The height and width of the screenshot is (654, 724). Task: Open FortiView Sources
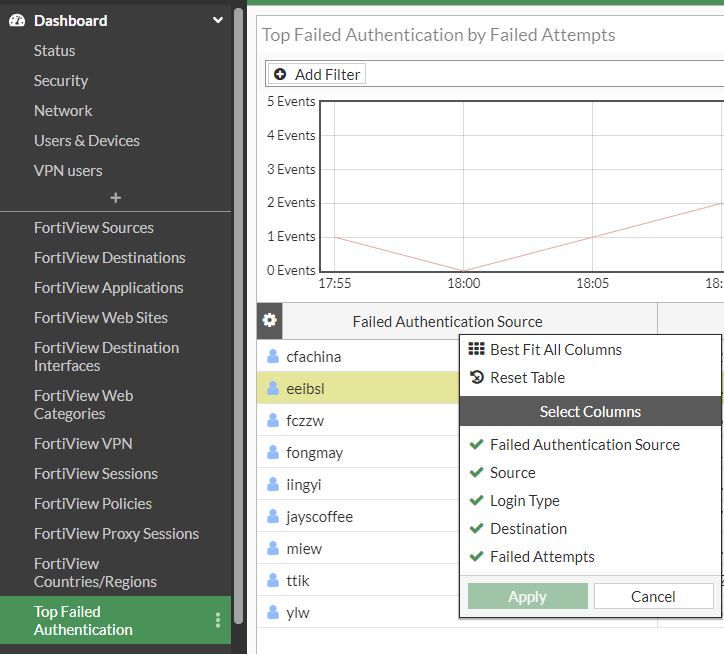[x=93, y=228]
